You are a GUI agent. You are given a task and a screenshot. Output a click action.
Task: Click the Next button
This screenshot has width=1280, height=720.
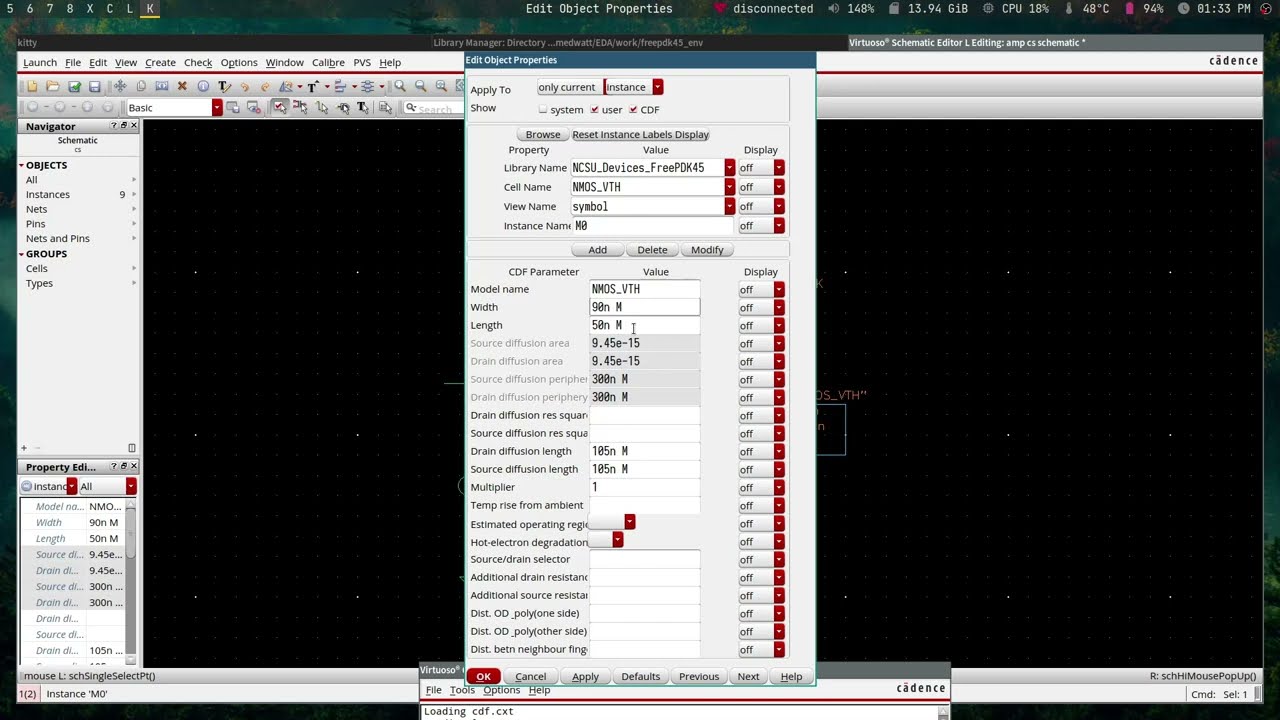pyautogui.click(x=748, y=676)
